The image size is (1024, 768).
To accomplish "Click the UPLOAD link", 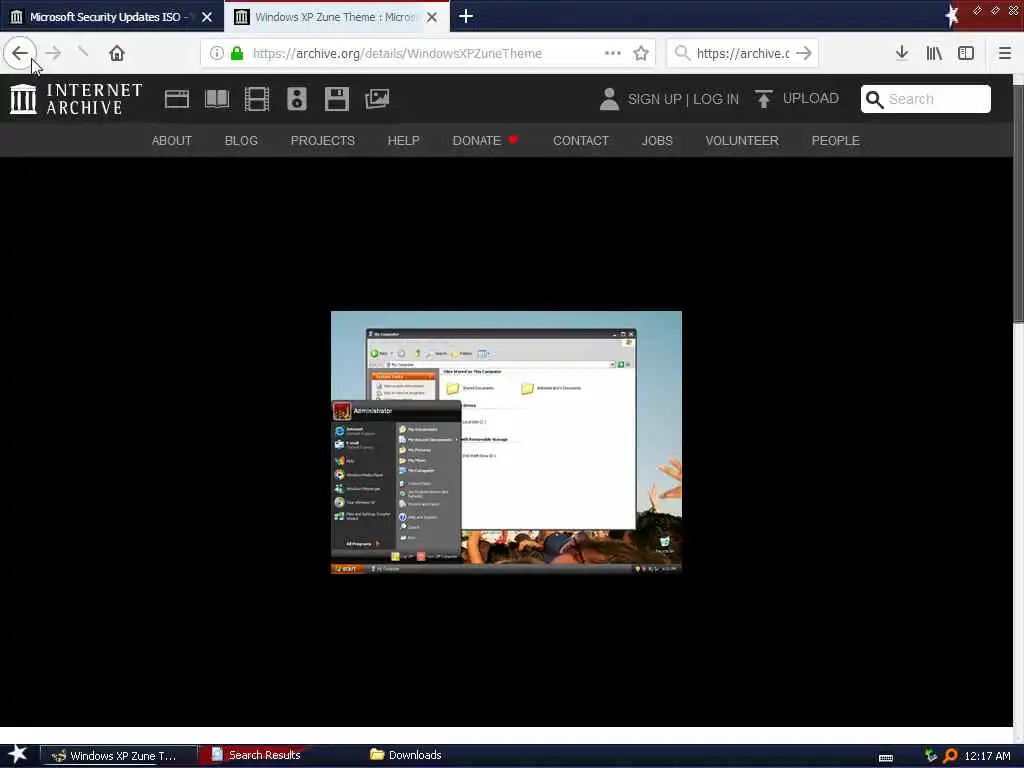I will point(810,99).
